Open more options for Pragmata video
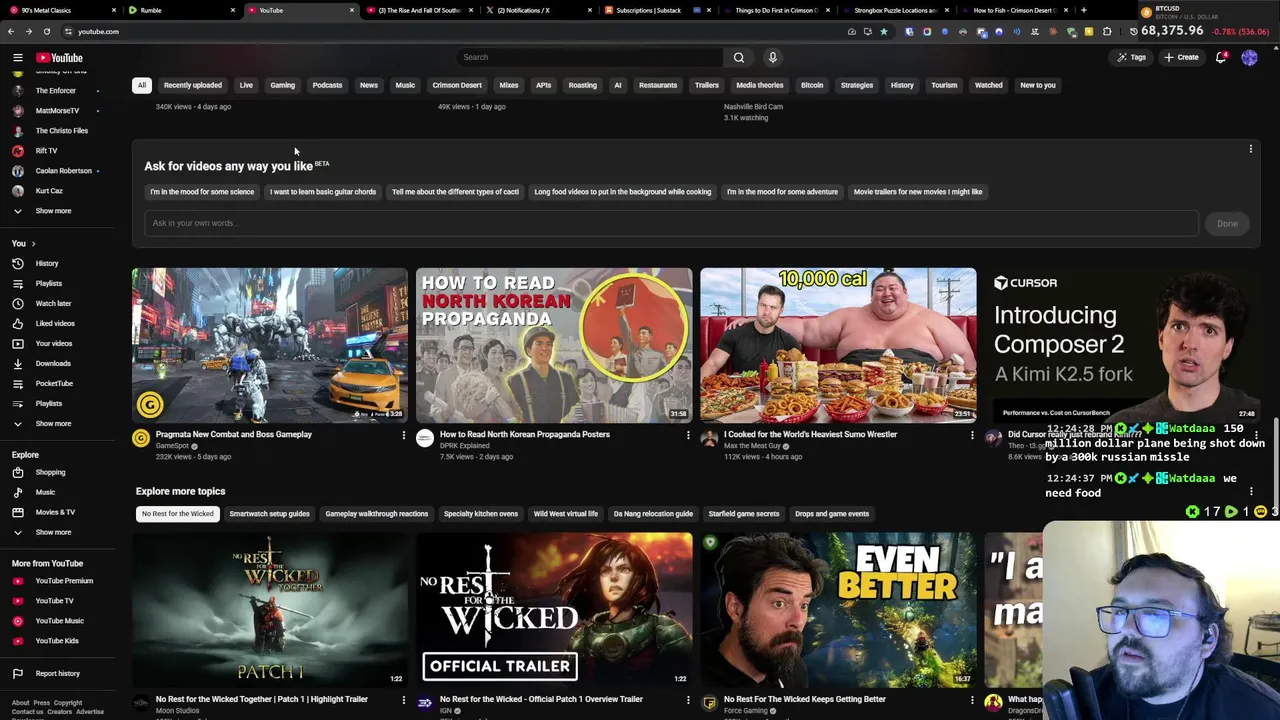 point(404,435)
